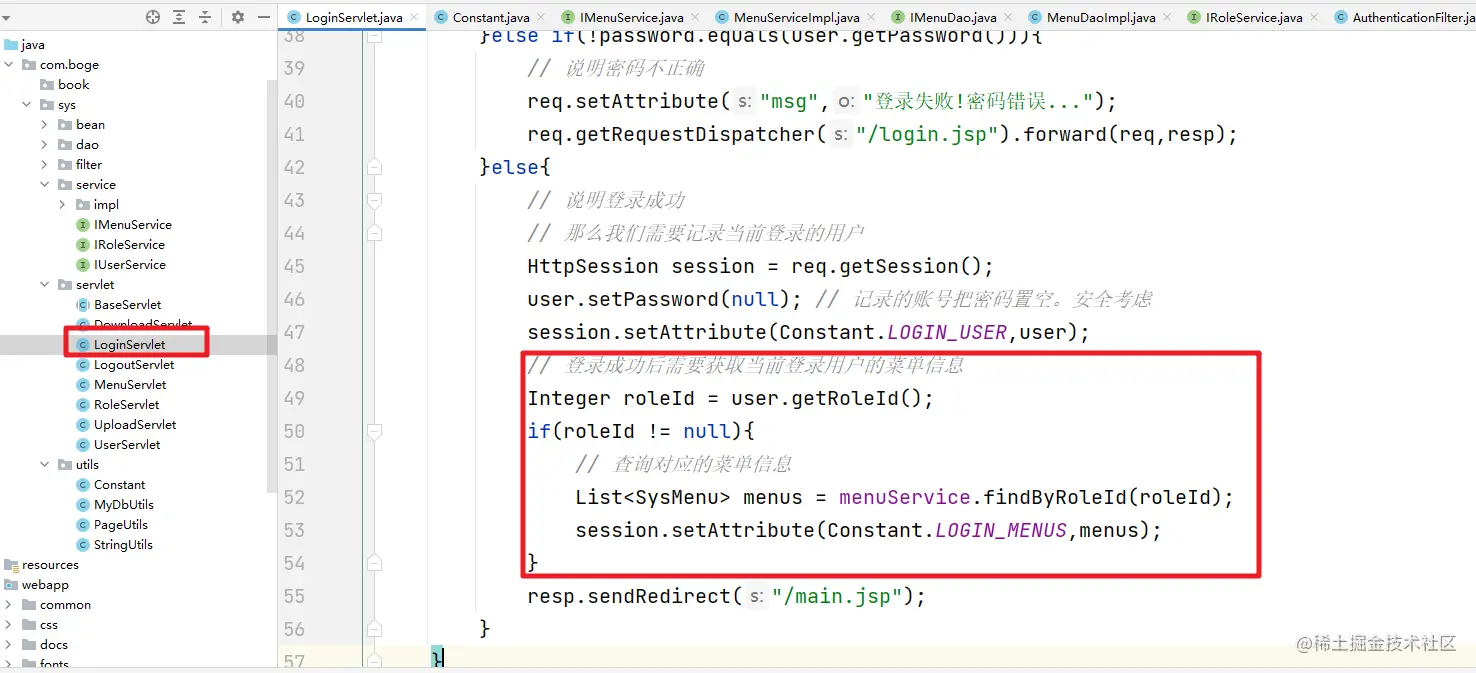The image size is (1476, 673).
Task: Click the Expand All toolbar icon
Action: pos(179,17)
